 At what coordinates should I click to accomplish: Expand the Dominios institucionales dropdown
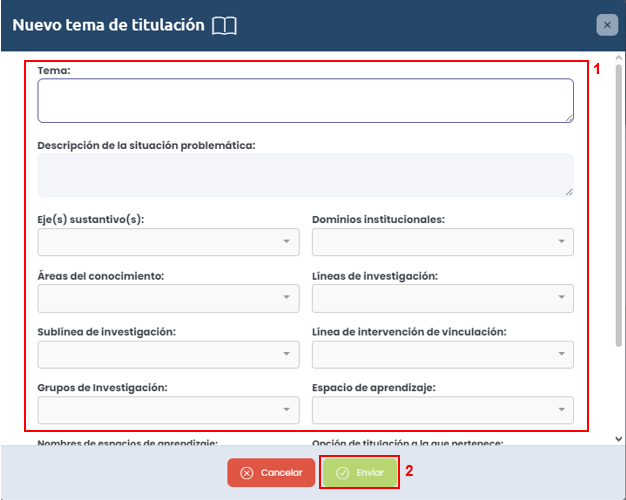pyautogui.click(x=442, y=242)
